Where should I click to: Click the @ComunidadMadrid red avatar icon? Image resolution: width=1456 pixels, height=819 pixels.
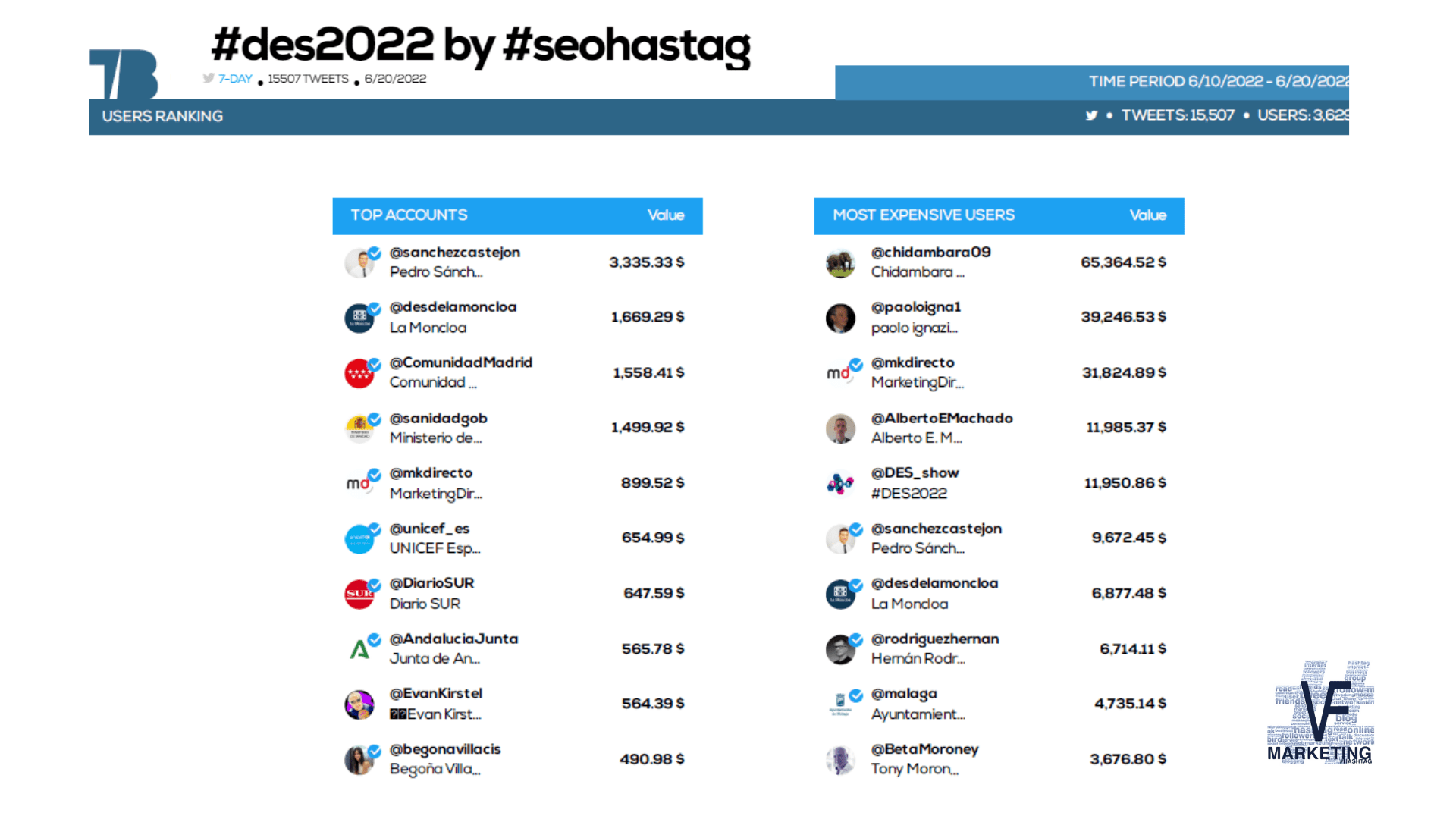click(x=359, y=373)
